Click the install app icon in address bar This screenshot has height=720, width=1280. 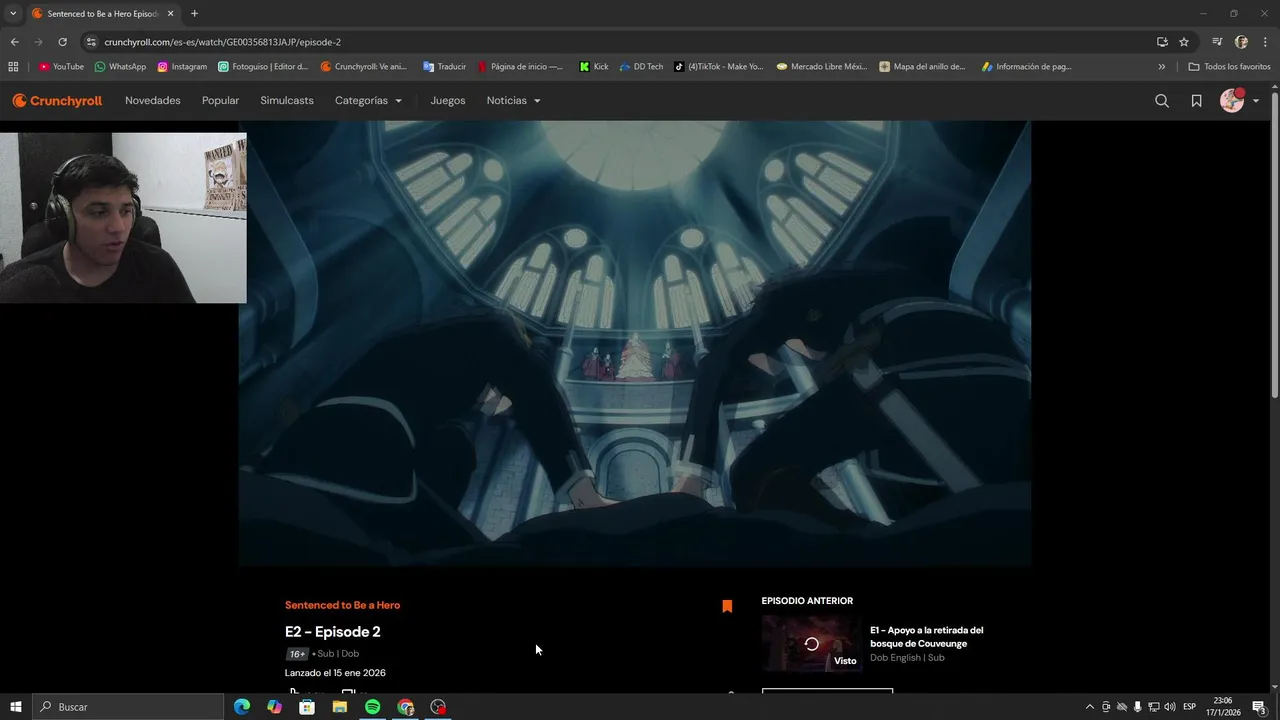coord(1162,42)
